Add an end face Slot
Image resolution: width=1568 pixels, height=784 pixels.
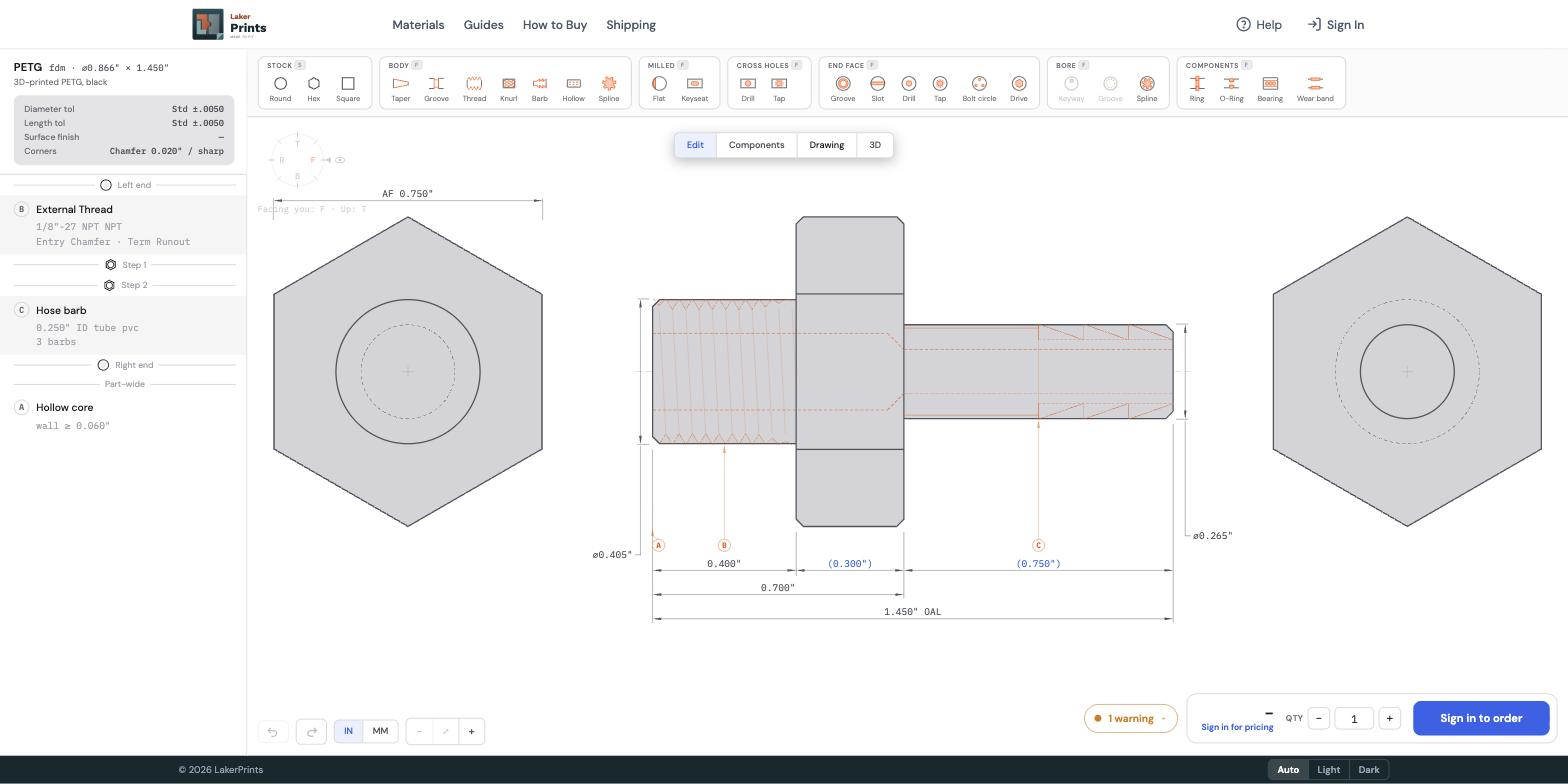point(878,88)
